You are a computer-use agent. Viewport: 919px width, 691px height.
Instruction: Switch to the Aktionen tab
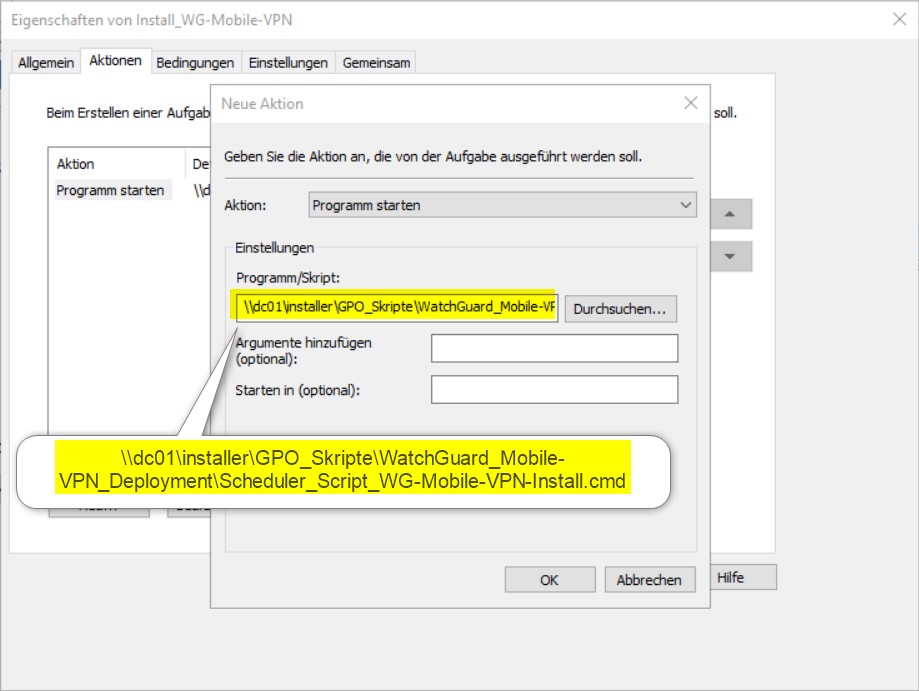click(115, 60)
